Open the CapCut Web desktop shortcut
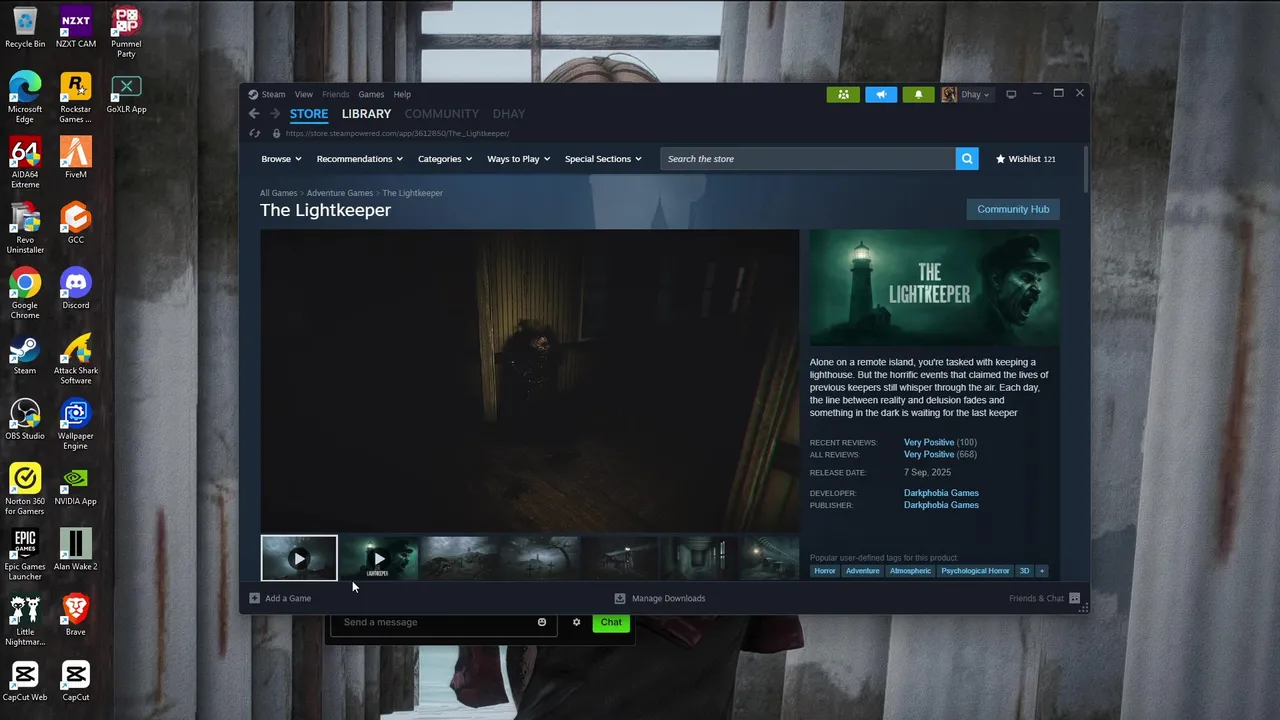The height and width of the screenshot is (720, 1280). [25, 680]
